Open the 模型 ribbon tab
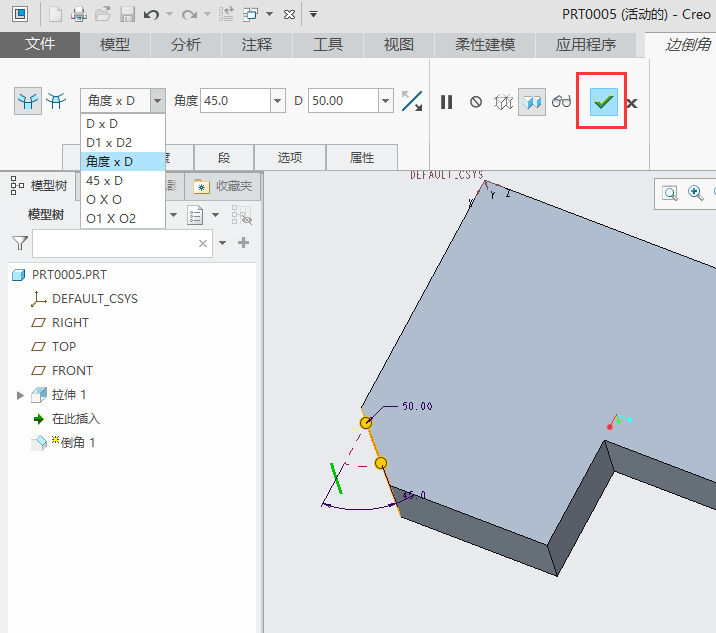Viewport: 716px width, 633px height. click(115, 45)
